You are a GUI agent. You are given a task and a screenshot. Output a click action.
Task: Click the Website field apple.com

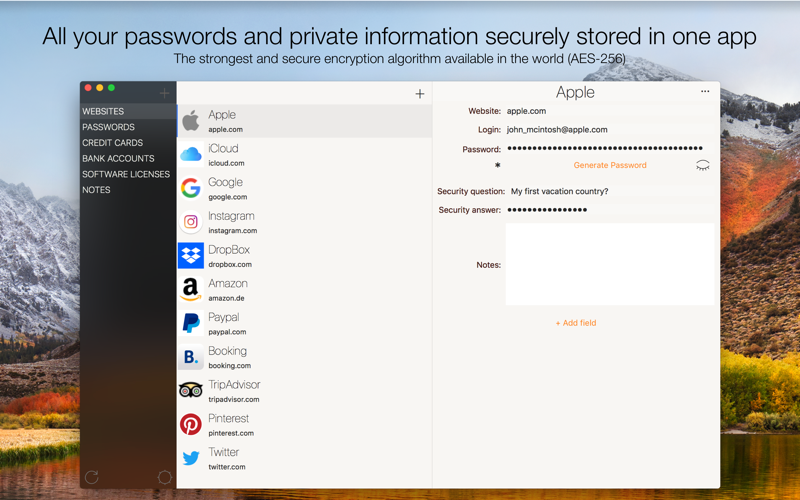[610, 111]
